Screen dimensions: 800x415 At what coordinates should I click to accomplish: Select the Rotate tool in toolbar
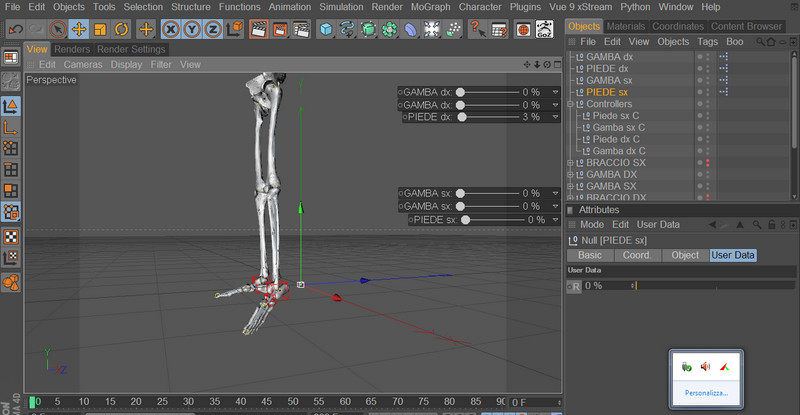tap(121, 29)
